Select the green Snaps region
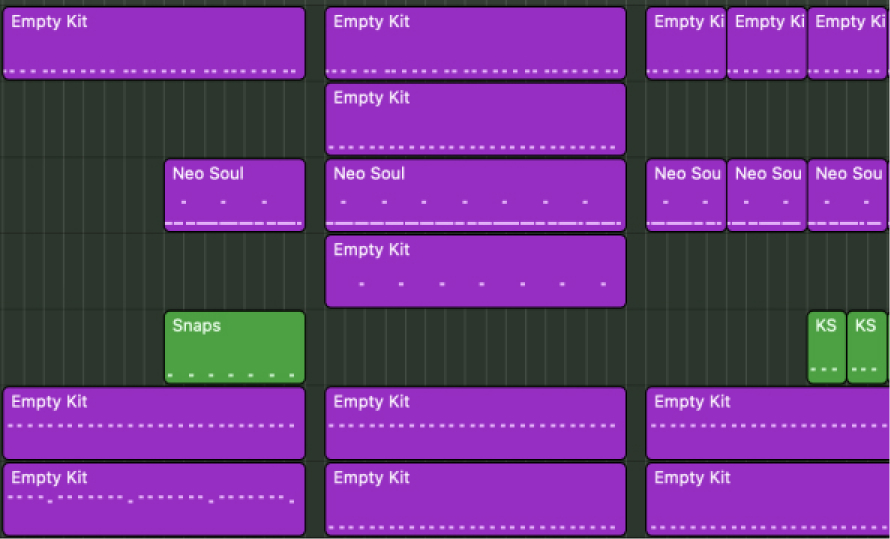Viewport: 890px width, 539px height. pyautogui.click(x=234, y=347)
